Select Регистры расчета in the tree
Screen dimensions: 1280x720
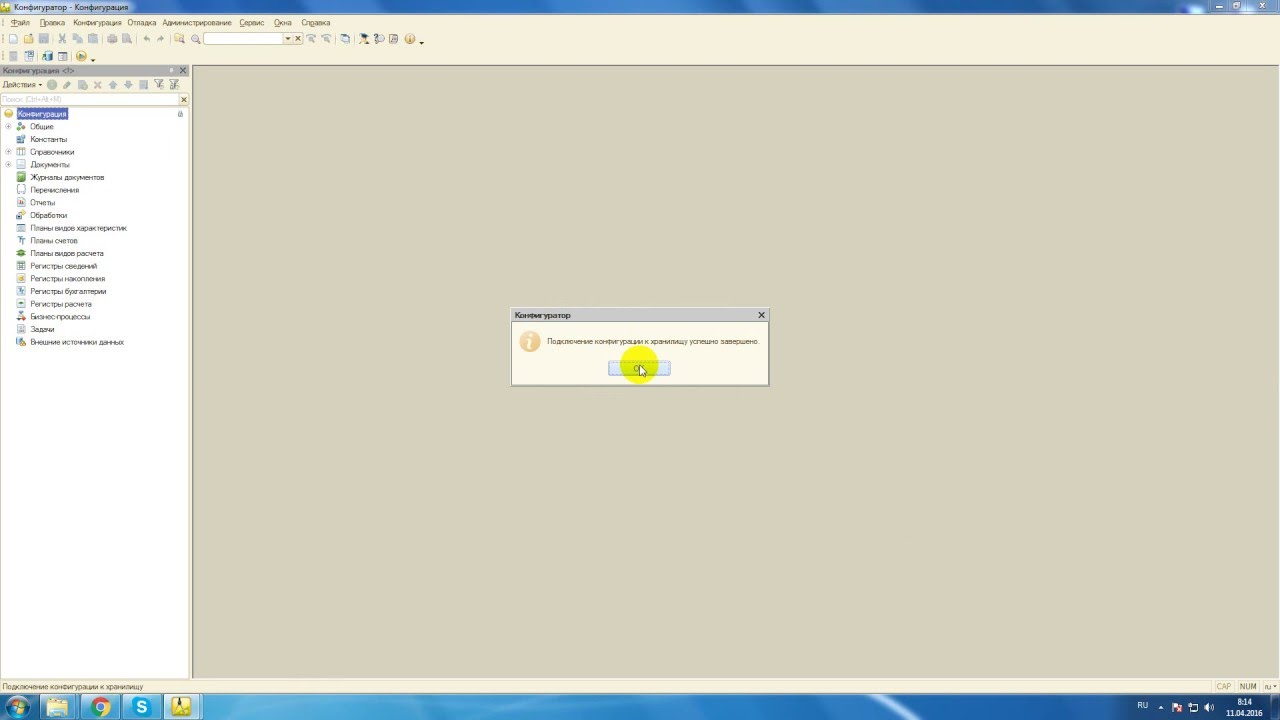61,304
